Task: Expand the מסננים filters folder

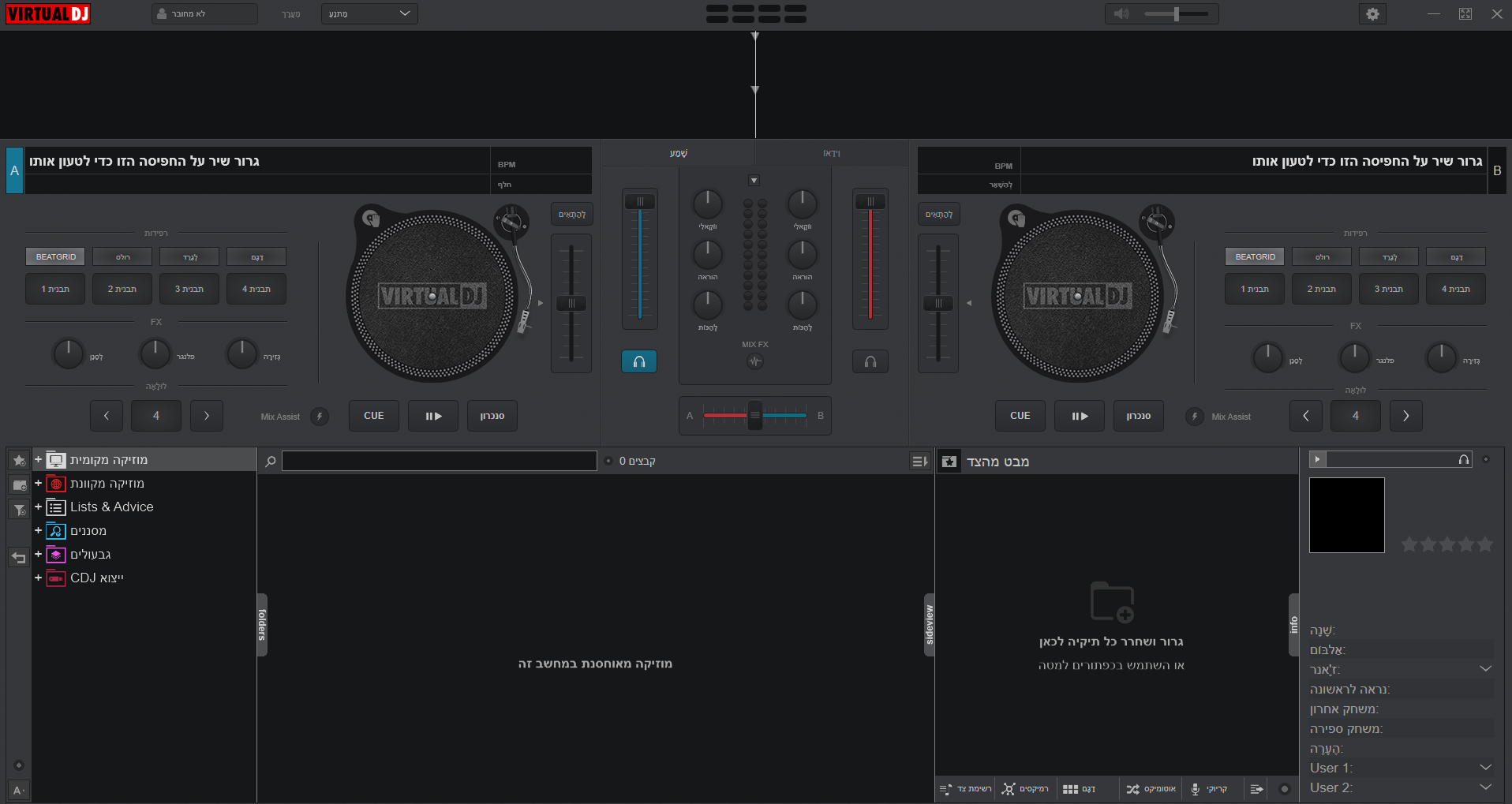Action: [x=38, y=530]
